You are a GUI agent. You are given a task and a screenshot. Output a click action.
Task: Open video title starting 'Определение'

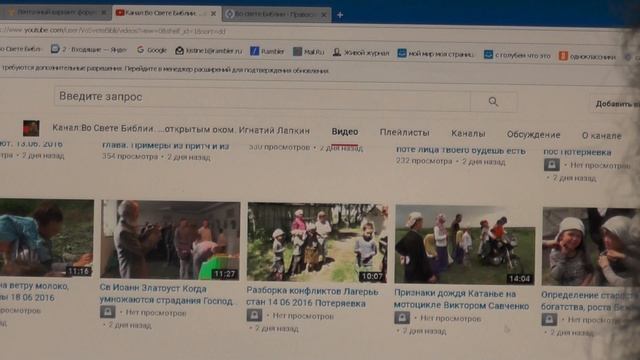589,301
